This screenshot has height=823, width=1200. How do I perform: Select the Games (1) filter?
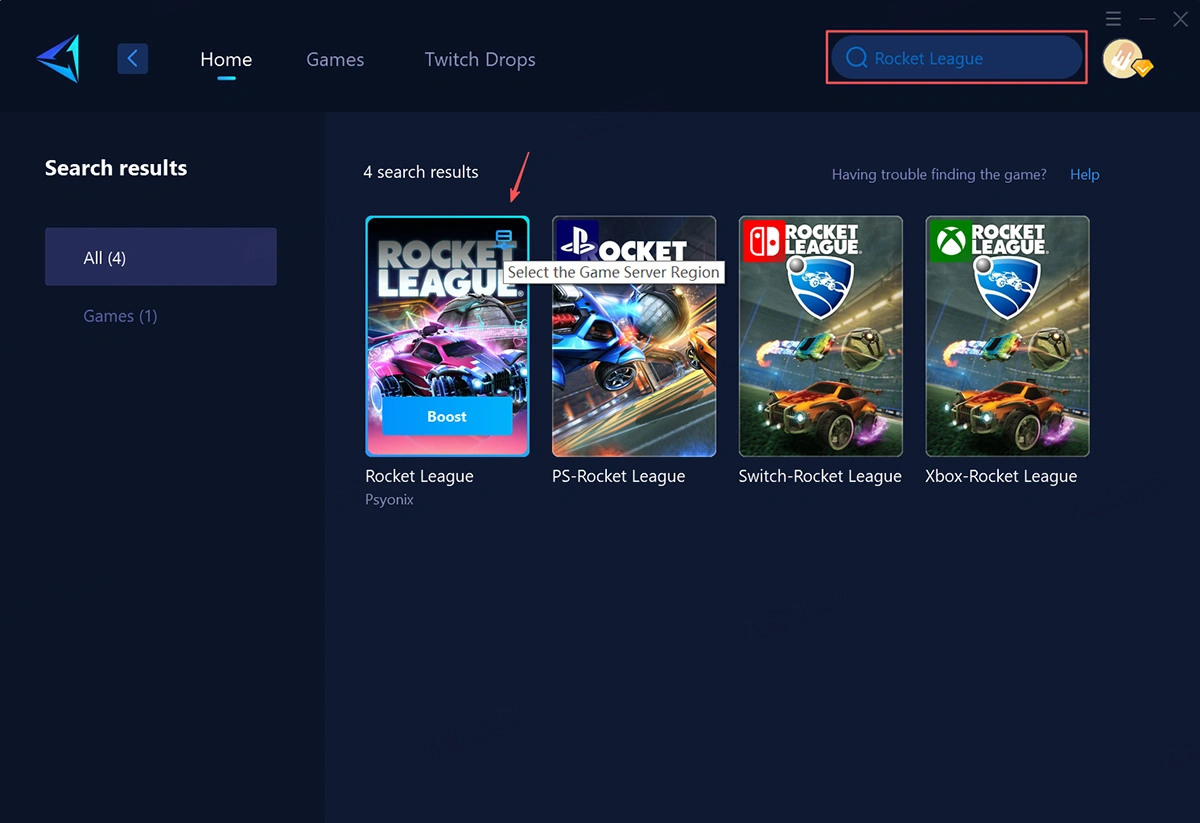120,315
